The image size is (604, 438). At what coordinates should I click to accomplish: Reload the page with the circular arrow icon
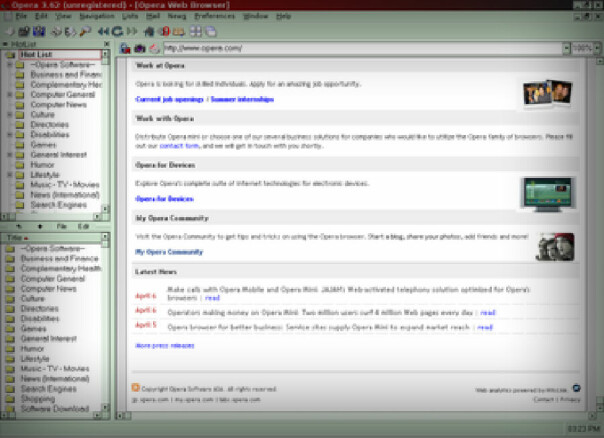117,32
